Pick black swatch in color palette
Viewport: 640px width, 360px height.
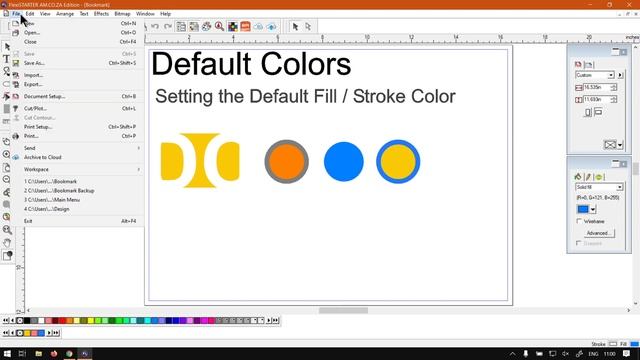click(x=27, y=320)
